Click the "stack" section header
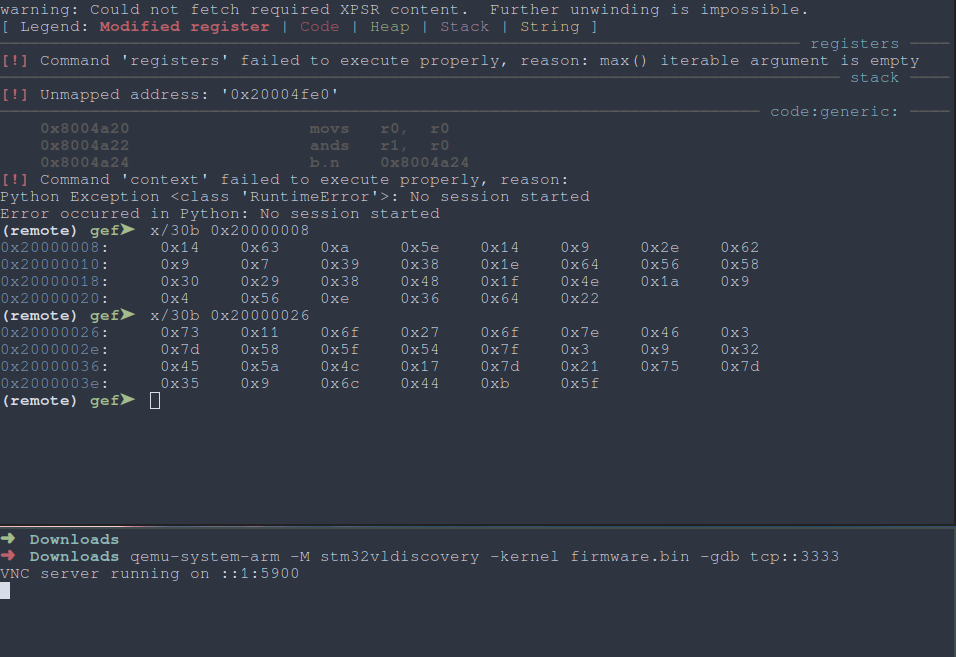The height and width of the screenshot is (657, 956). pos(874,78)
